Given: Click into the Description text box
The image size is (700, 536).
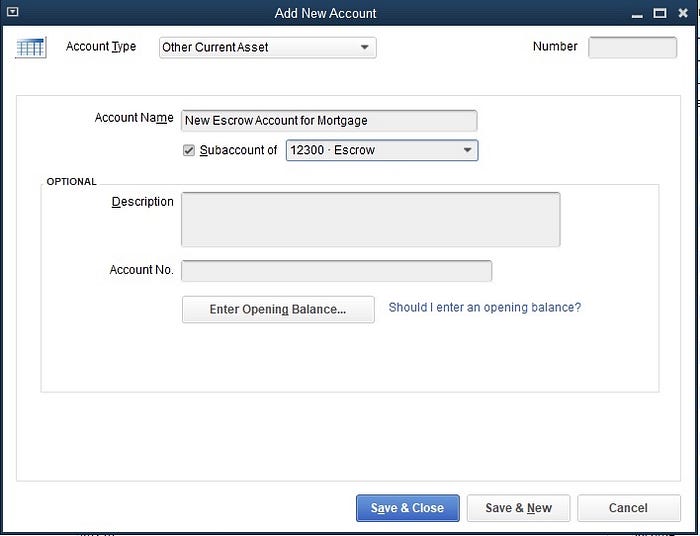Looking at the screenshot, I should [371, 219].
